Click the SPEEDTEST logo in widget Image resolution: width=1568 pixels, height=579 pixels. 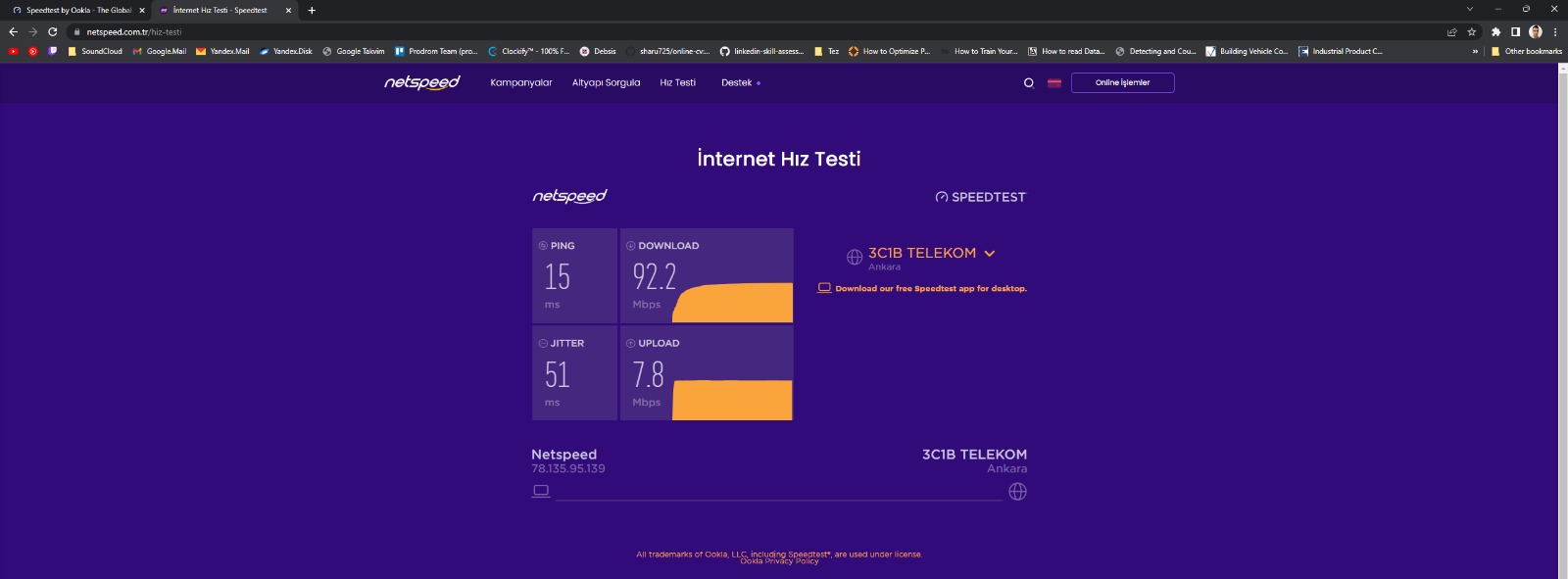[980, 197]
